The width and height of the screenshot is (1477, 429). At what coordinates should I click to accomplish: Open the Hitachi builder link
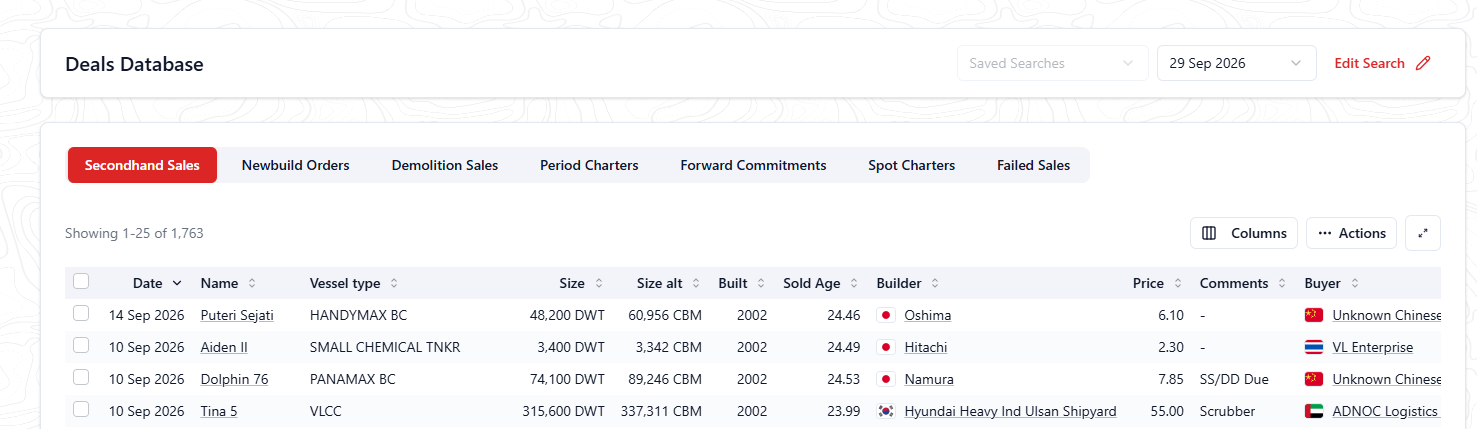point(926,347)
